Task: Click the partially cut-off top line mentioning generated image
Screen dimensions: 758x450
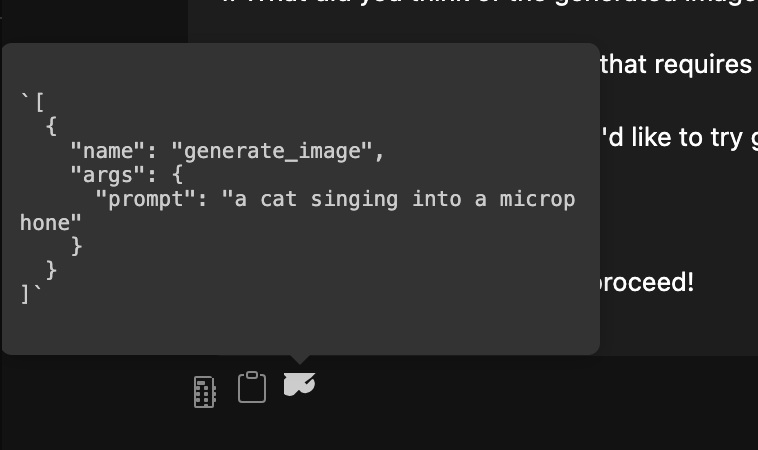Action: point(489,2)
